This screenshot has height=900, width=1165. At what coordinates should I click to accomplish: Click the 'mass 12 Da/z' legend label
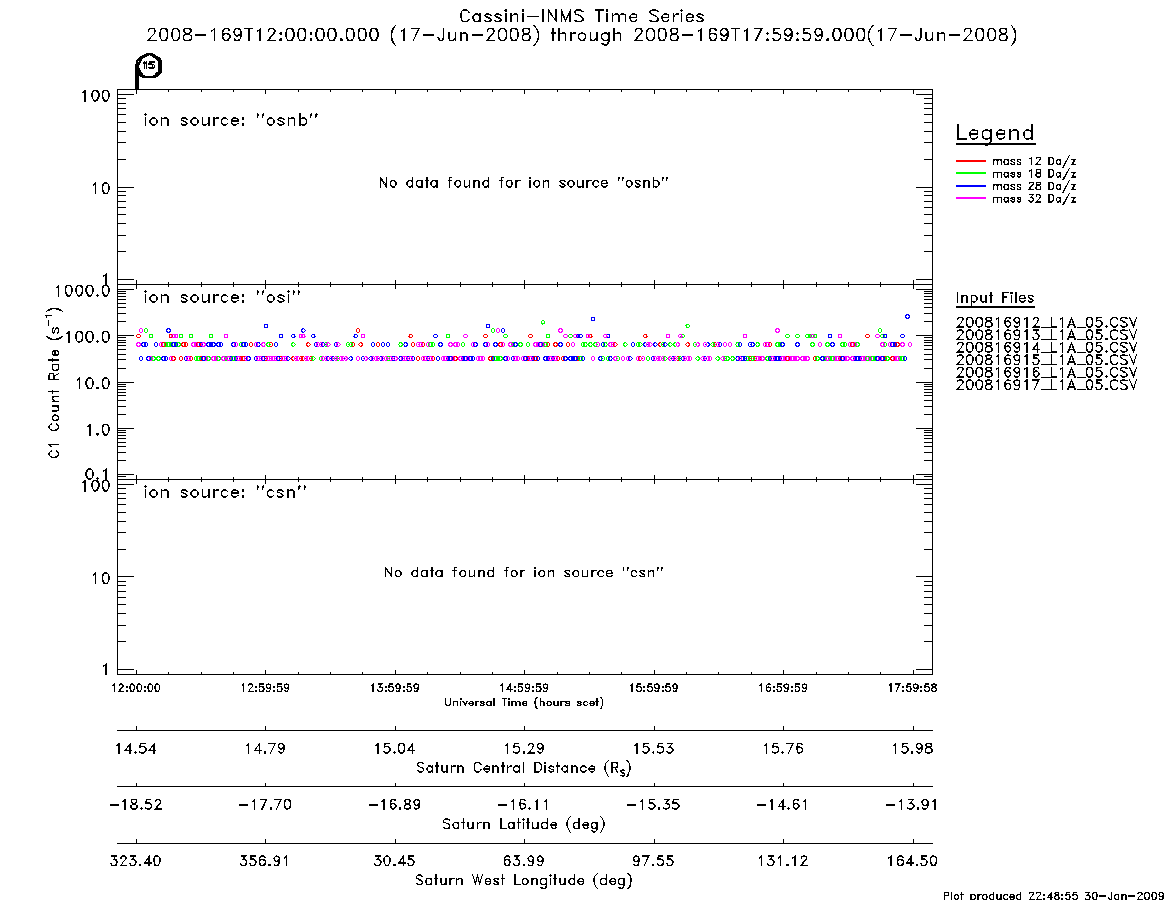pos(1034,161)
